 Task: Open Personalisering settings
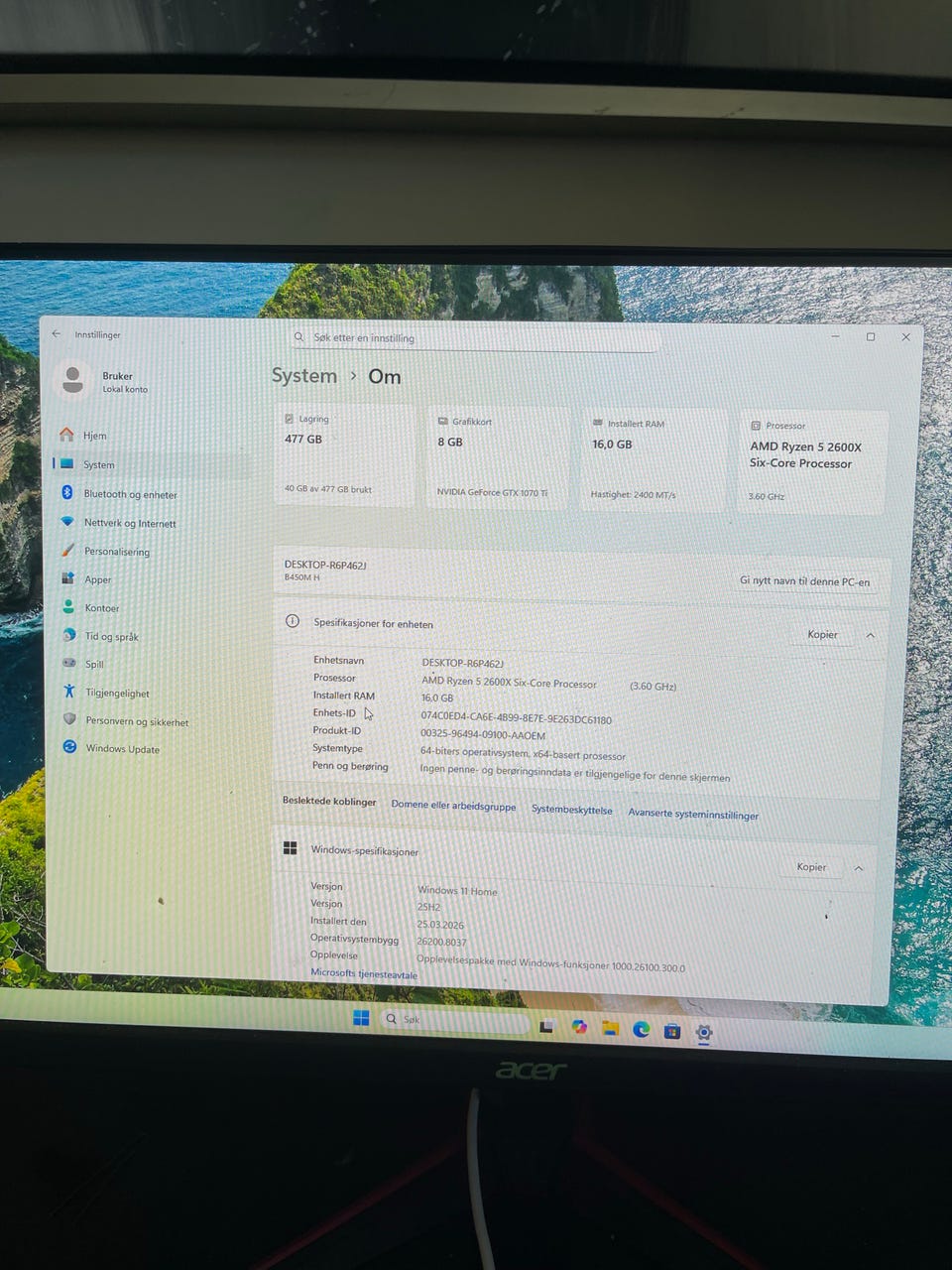116,552
